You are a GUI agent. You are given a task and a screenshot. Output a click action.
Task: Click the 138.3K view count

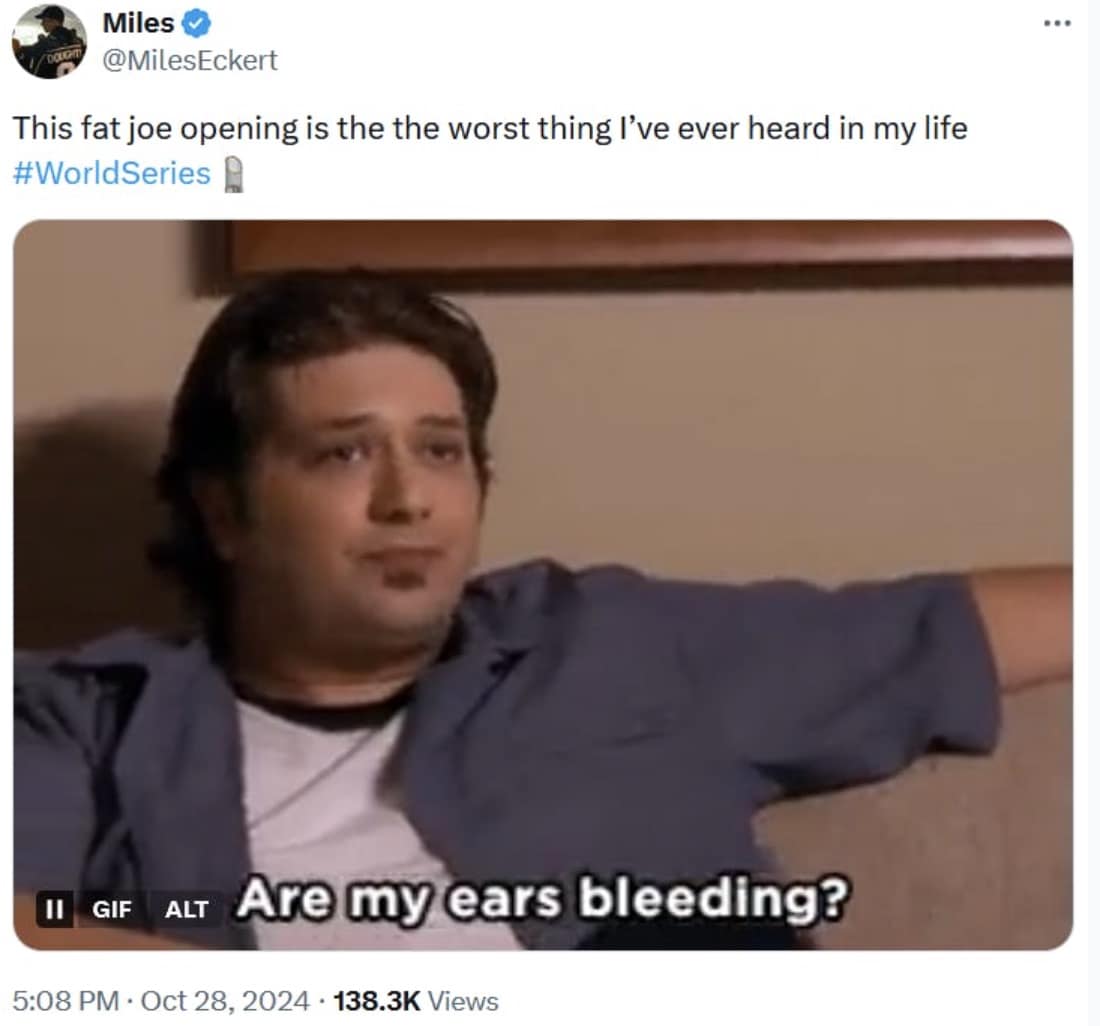[377, 1001]
